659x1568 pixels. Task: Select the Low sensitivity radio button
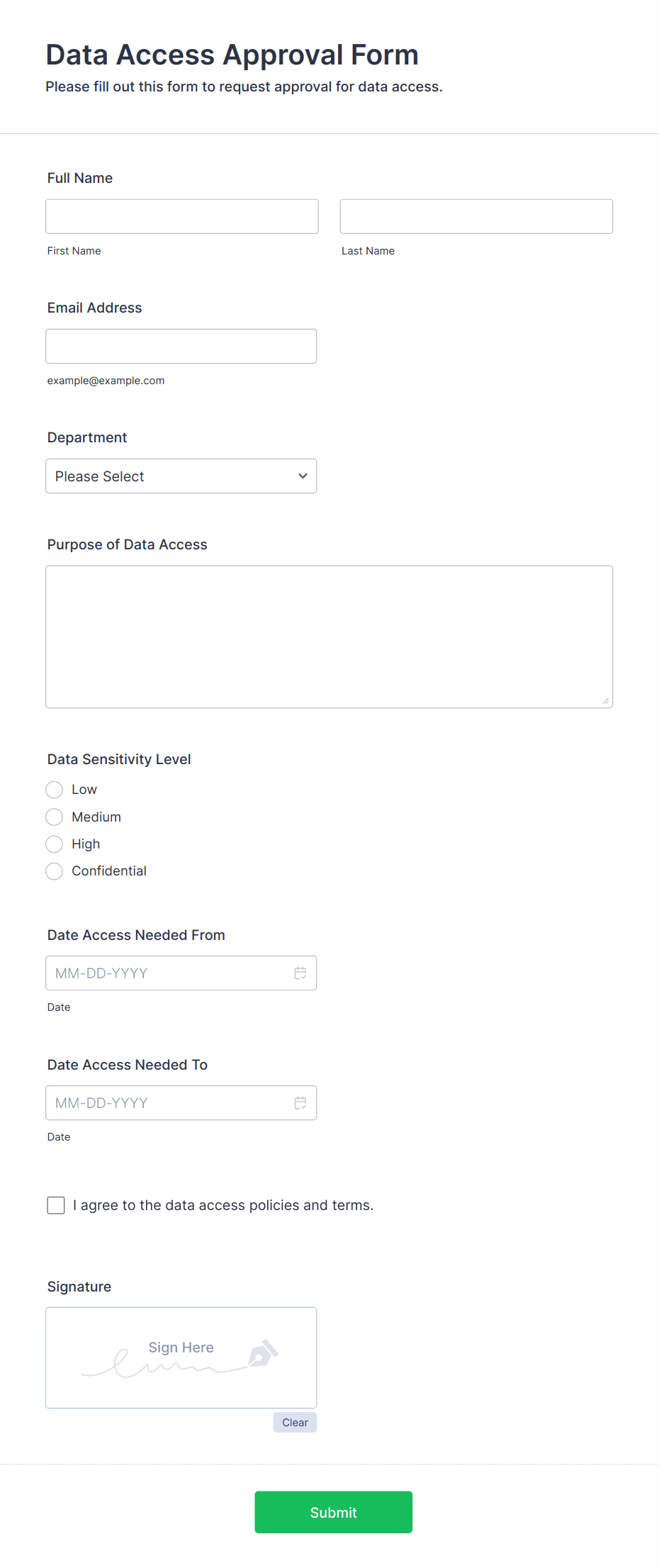pyautogui.click(x=55, y=790)
